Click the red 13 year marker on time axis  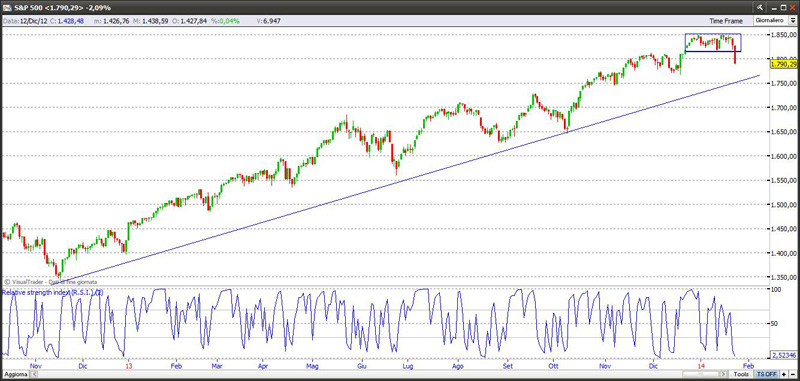129,366
